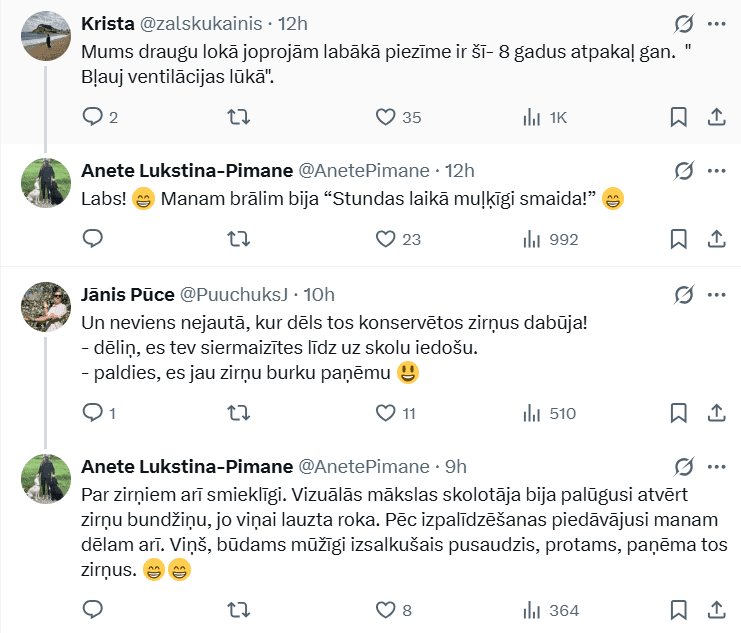Image resolution: width=741 pixels, height=633 pixels.
Task: Open more options on Krista's tweet
Action: (716, 23)
